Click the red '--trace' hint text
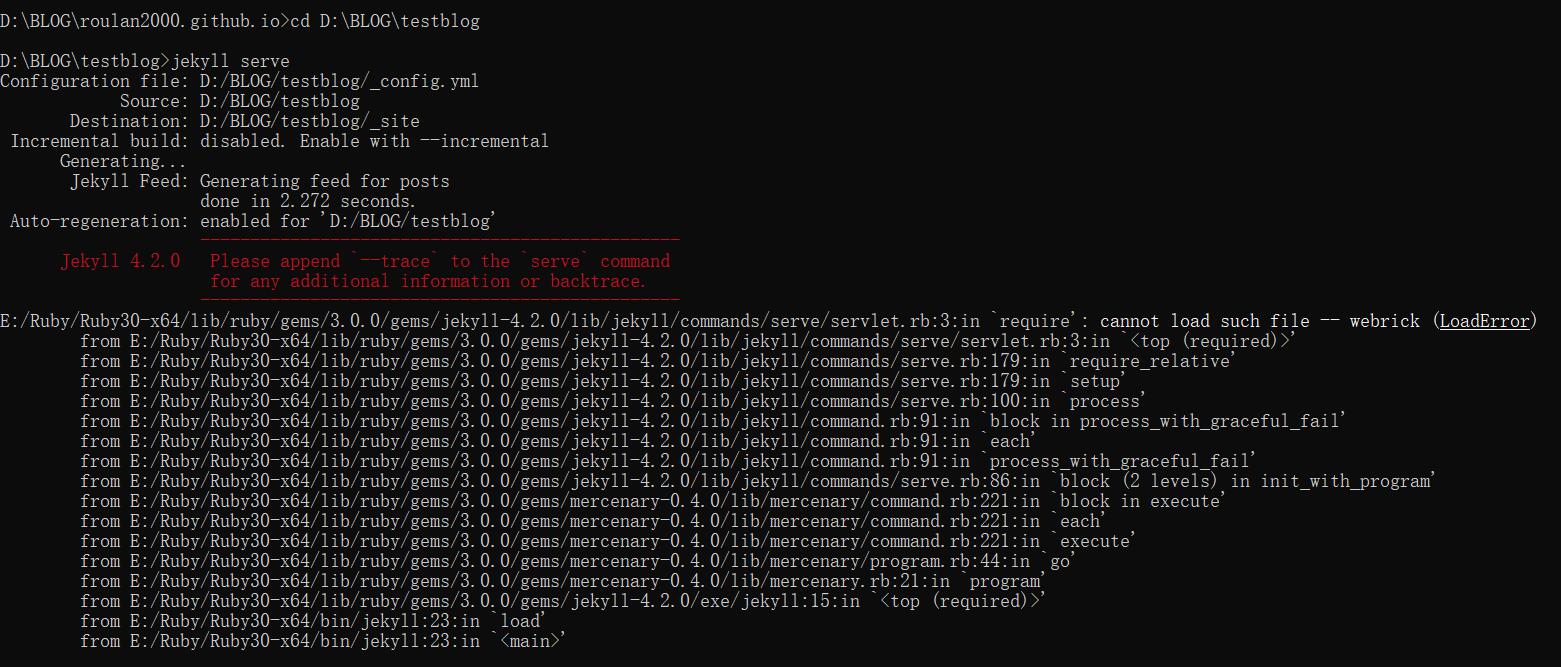Screen dimensions: 1561x667 tap(395, 261)
